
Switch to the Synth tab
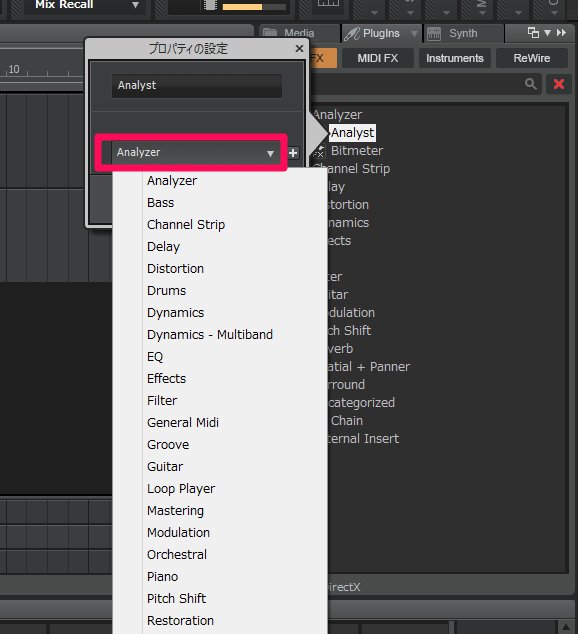(x=463, y=34)
